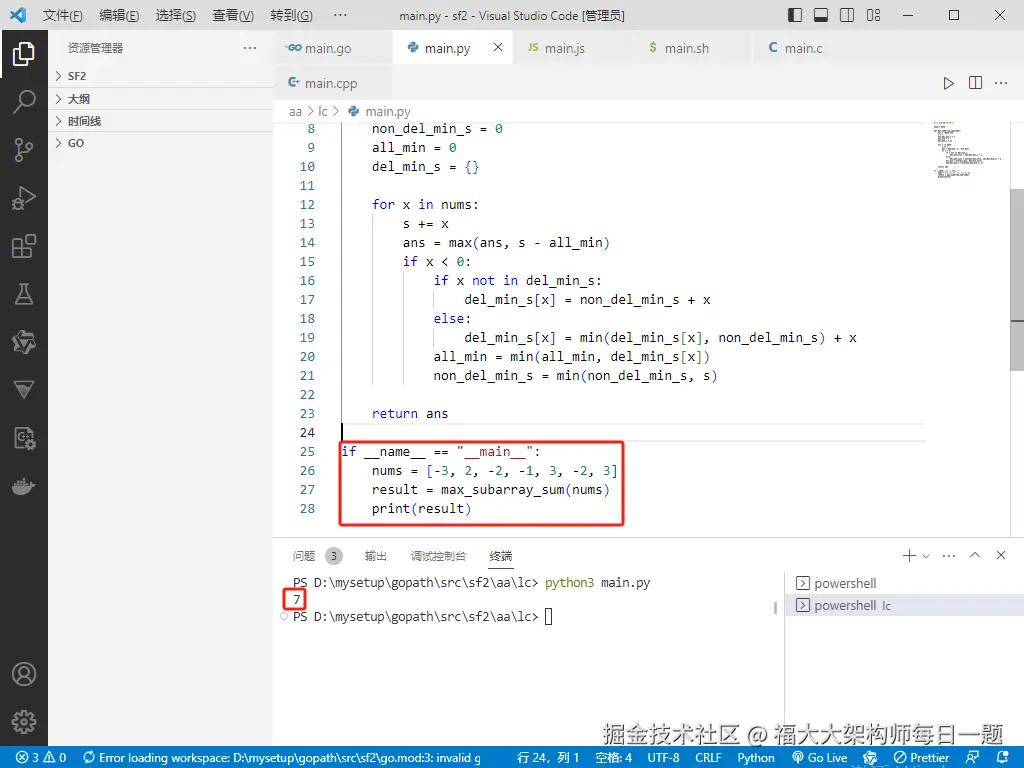
Task: Open terminal panel ellipsis actions
Action: tap(949, 556)
